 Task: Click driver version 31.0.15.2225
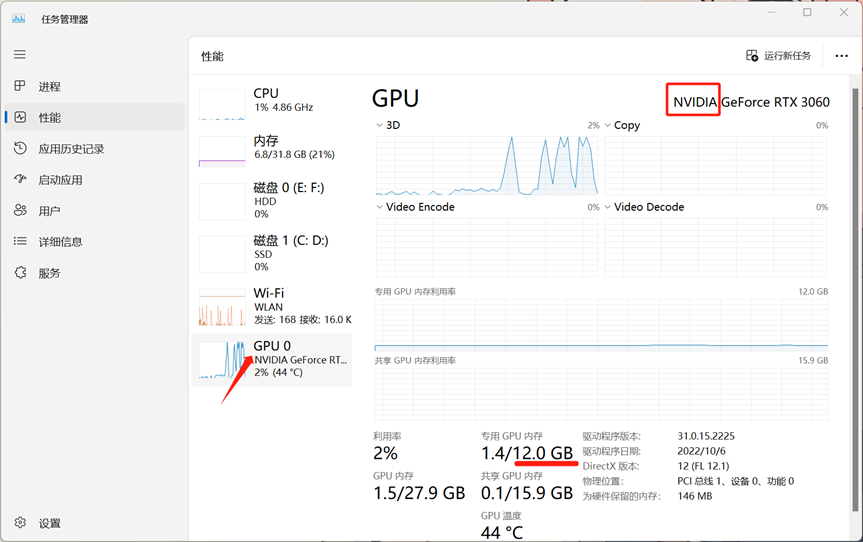tap(706, 436)
